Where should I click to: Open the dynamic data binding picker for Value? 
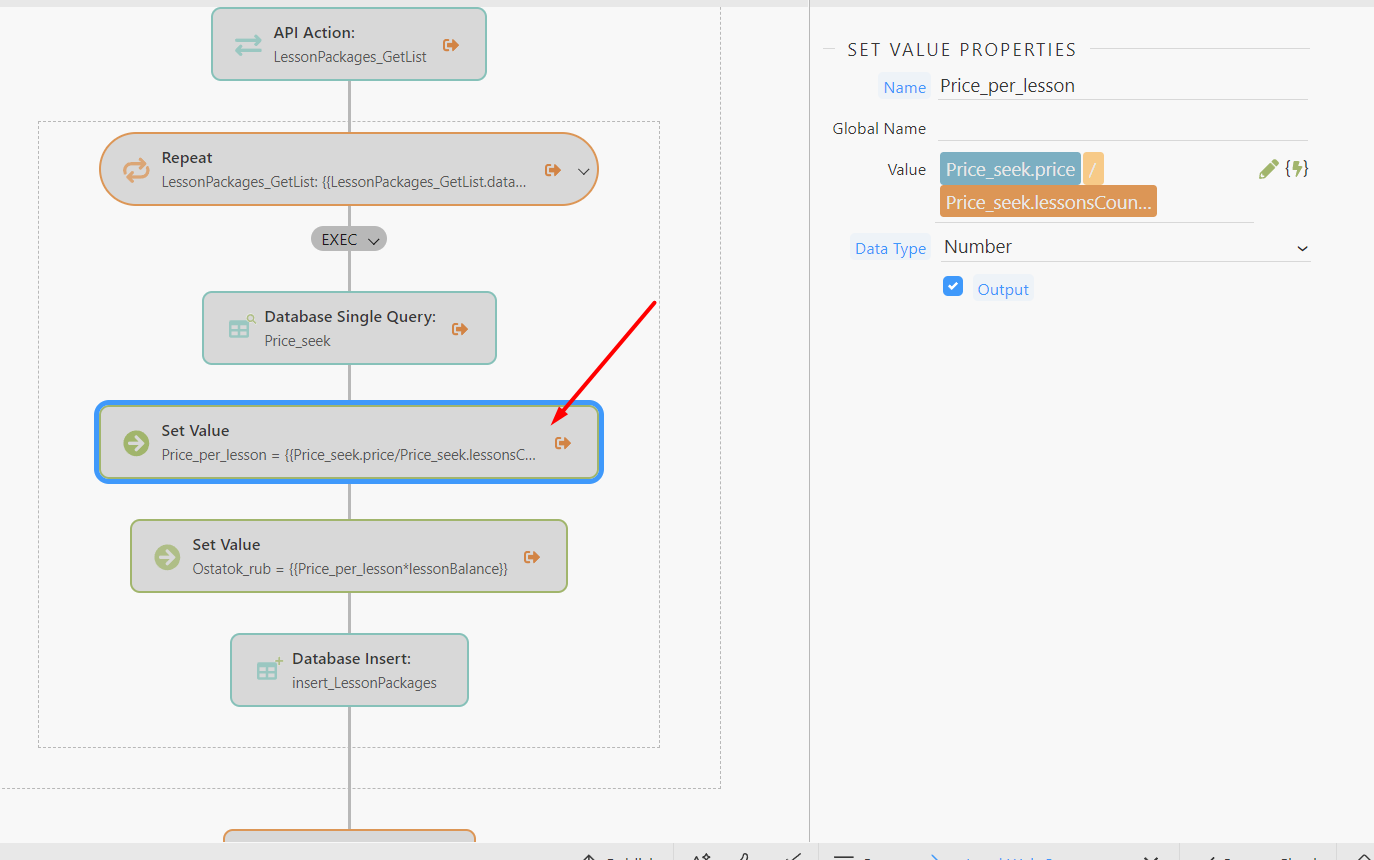tap(1297, 169)
